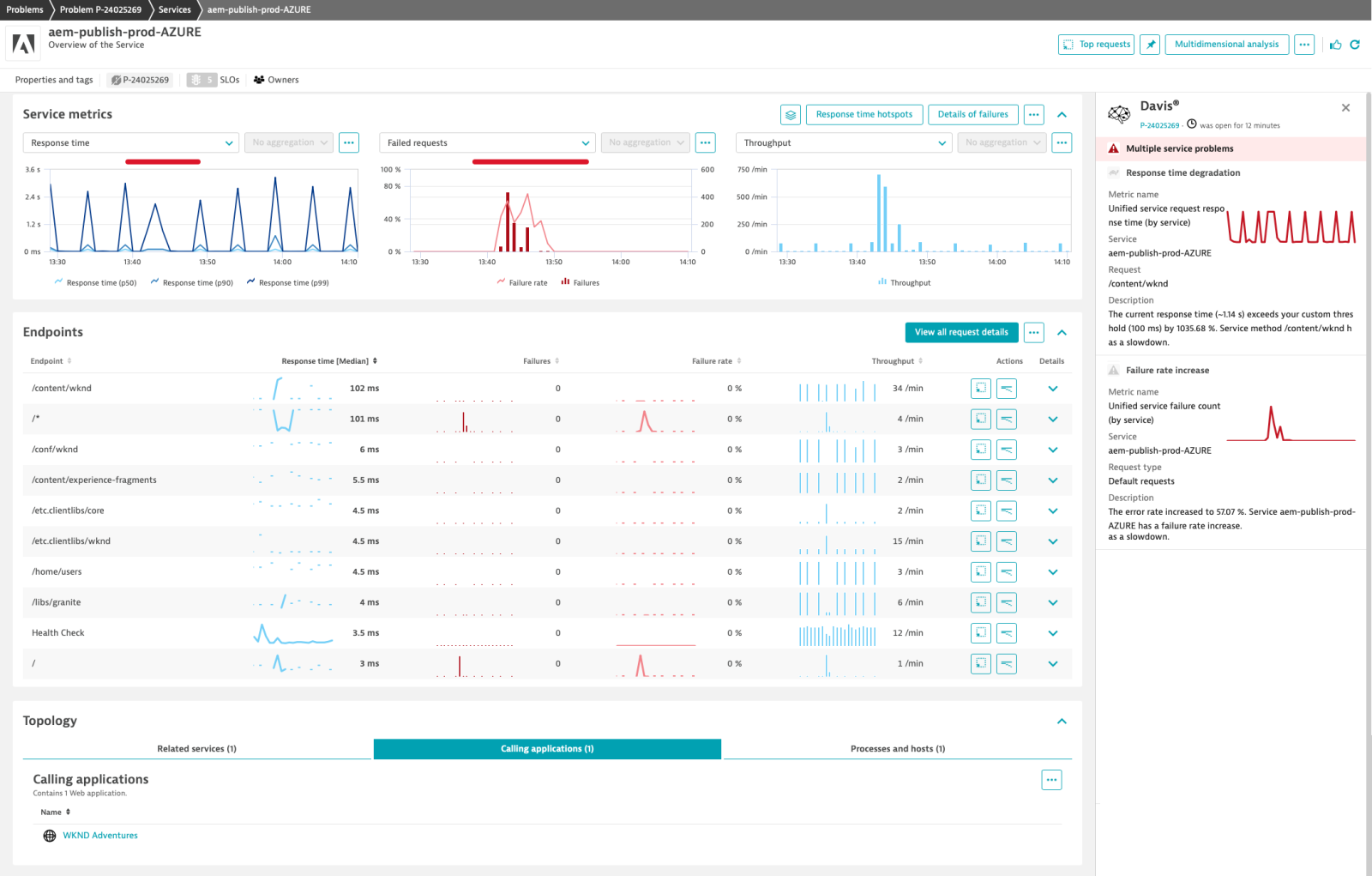Image resolution: width=1372 pixels, height=876 pixels.
Task: Toggle the Throughput chart legend entry
Action: pyautogui.click(x=904, y=281)
